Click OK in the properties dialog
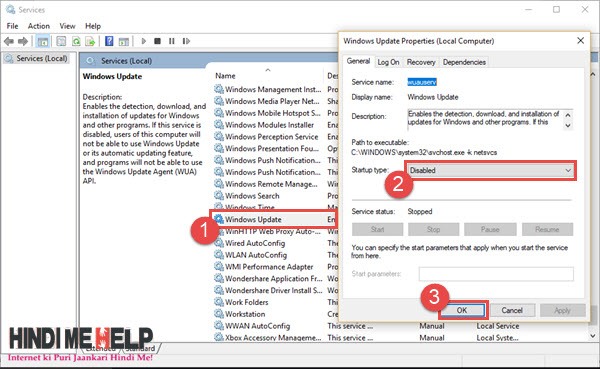This screenshot has height=369, width=600. pyautogui.click(x=462, y=310)
